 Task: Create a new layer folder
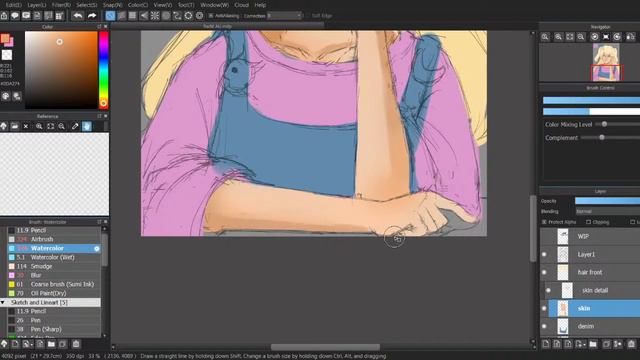[593, 344]
